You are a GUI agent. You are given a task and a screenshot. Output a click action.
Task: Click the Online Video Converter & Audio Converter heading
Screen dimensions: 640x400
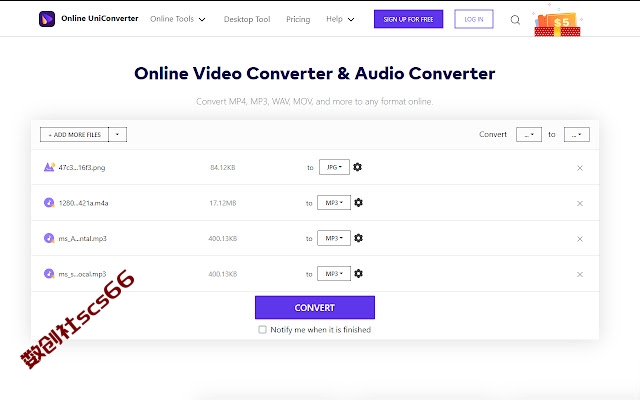315,73
